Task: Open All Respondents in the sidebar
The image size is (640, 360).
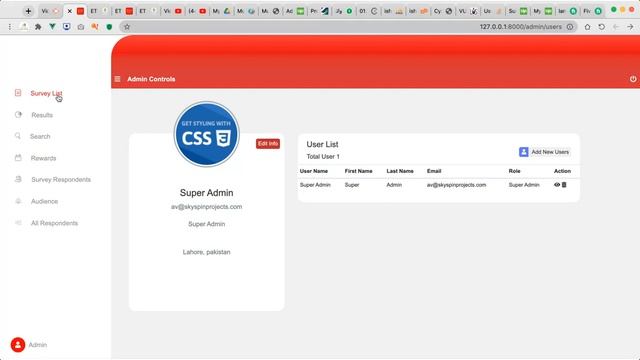Action: point(54,223)
